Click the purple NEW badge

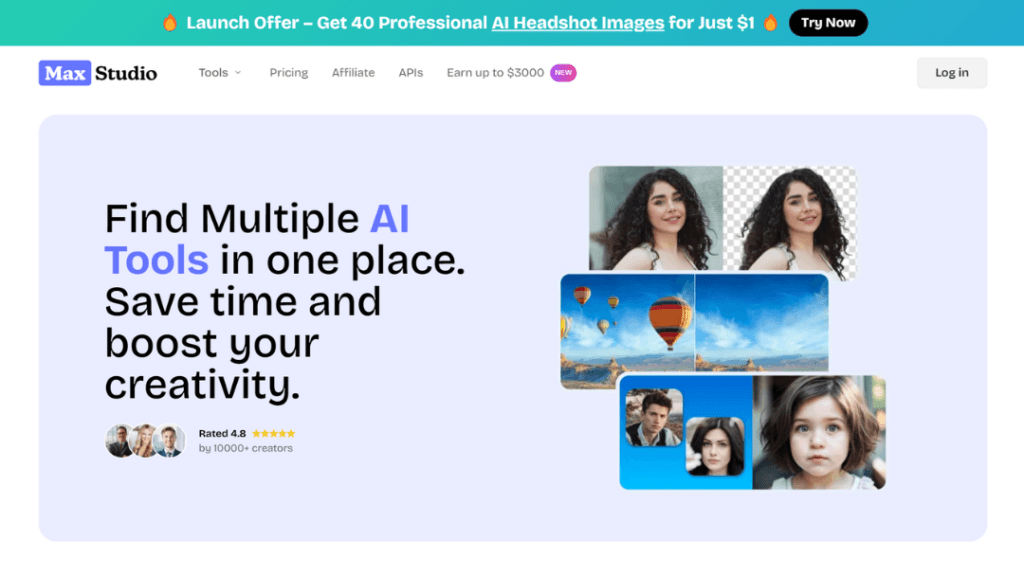coord(563,72)
